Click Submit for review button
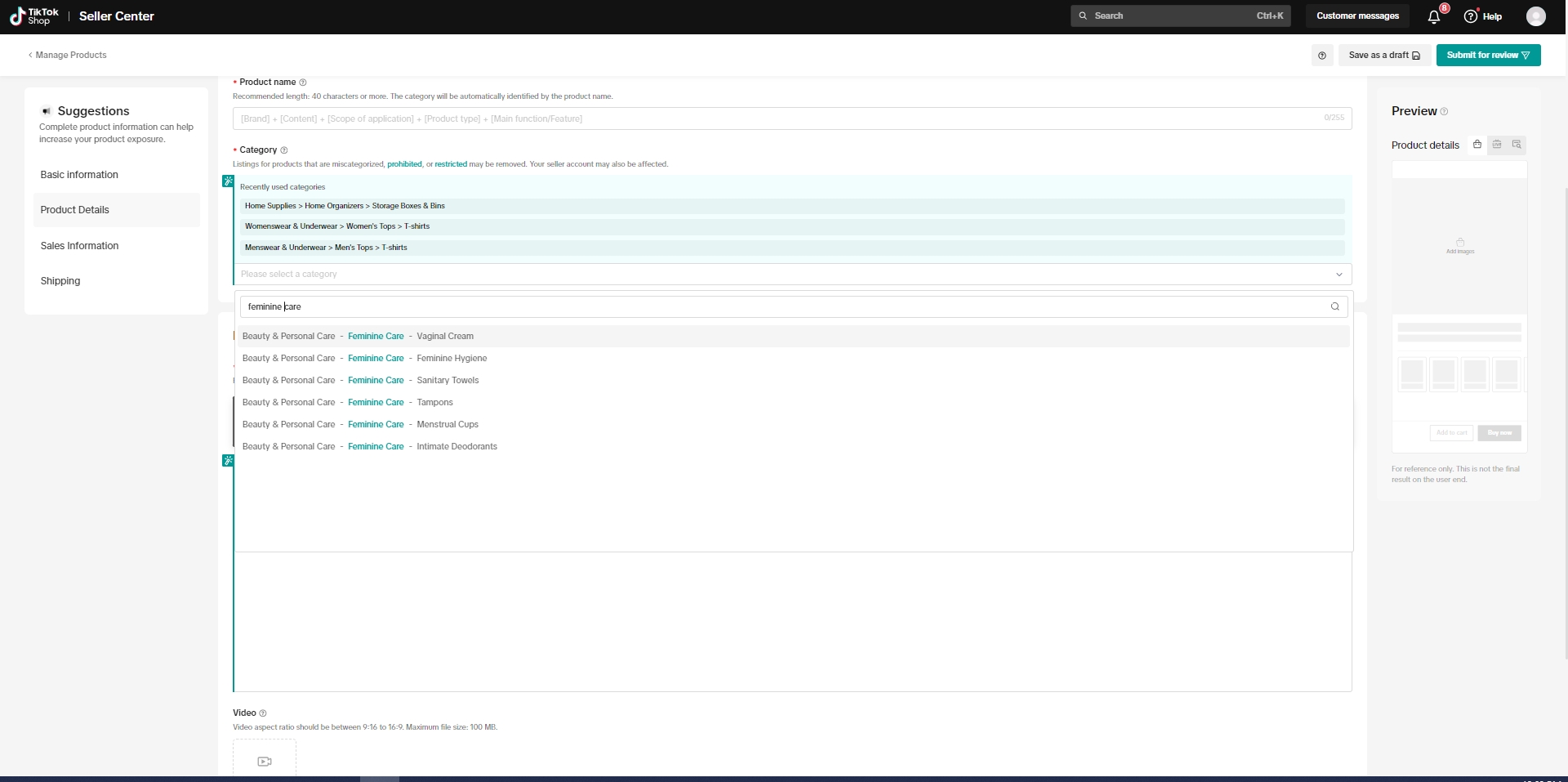The image size is (1568, 782). [1487, 56]
